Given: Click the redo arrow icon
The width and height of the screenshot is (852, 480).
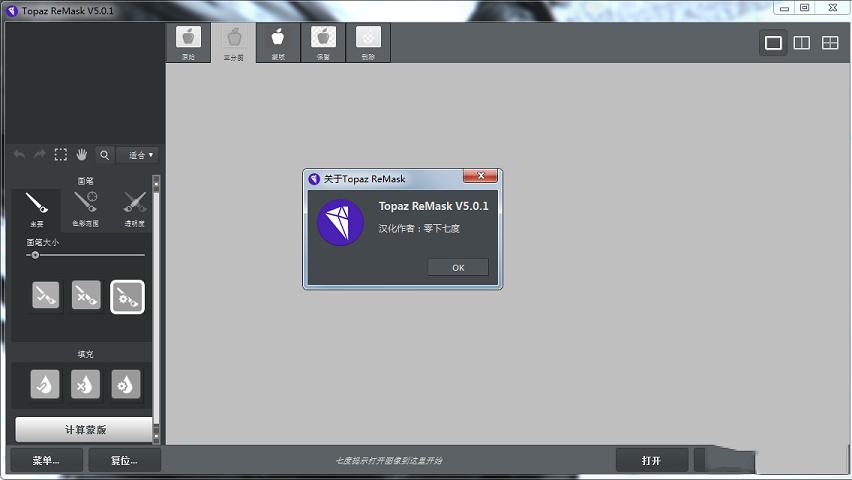Looking at the screenshot, I should pyautogui.click(x=39, y=155).
